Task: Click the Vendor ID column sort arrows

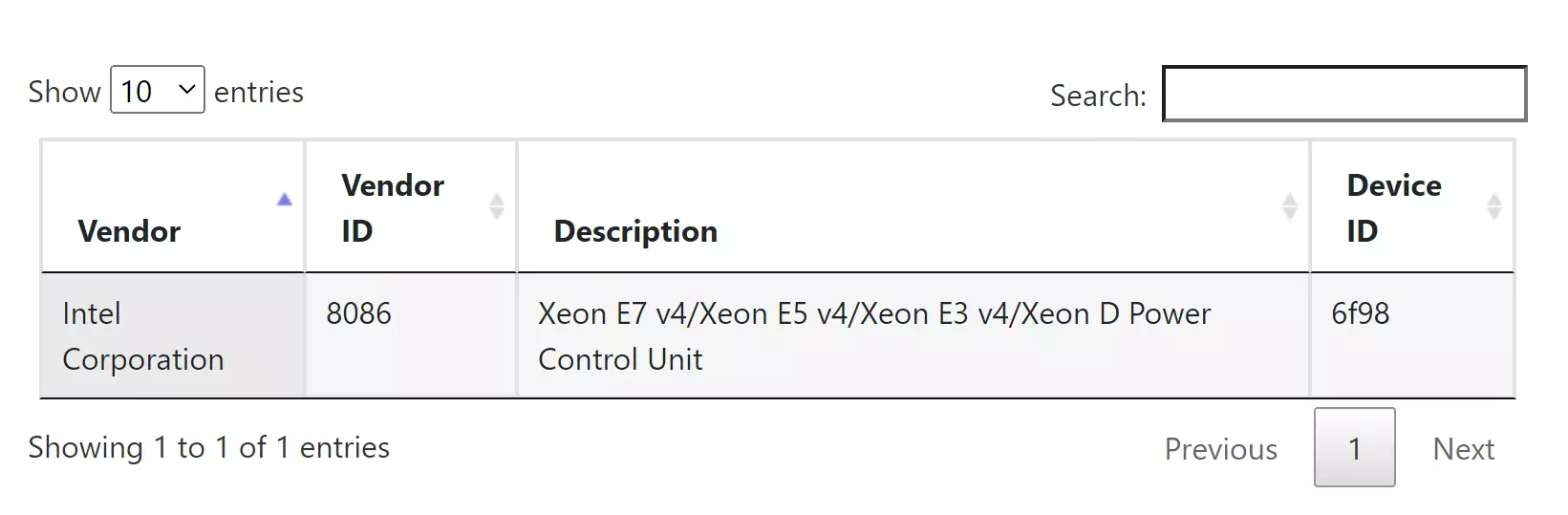Action: pyautogui.click(x=496, y=206)
